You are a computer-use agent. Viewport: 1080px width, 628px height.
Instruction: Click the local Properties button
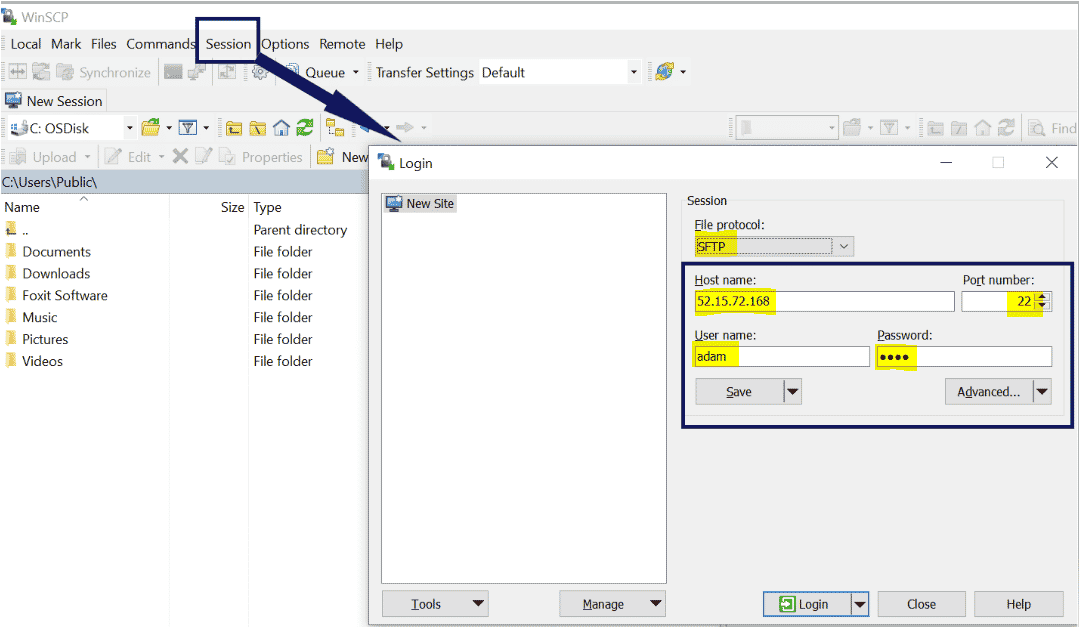click(x=260, y=157)
